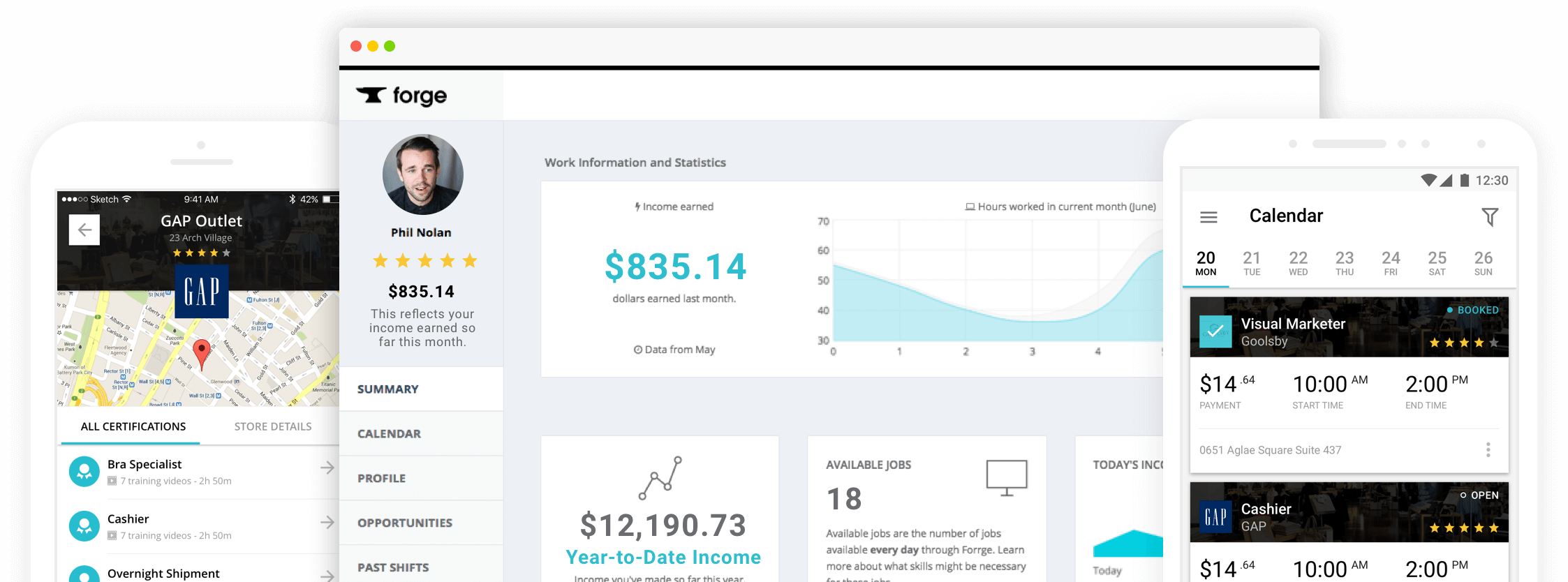Image resolution: width=1568 pixels, height=582 pixels.
Task: Open three-dot menu on Visual Marketer card
Action: [1488, 450]
